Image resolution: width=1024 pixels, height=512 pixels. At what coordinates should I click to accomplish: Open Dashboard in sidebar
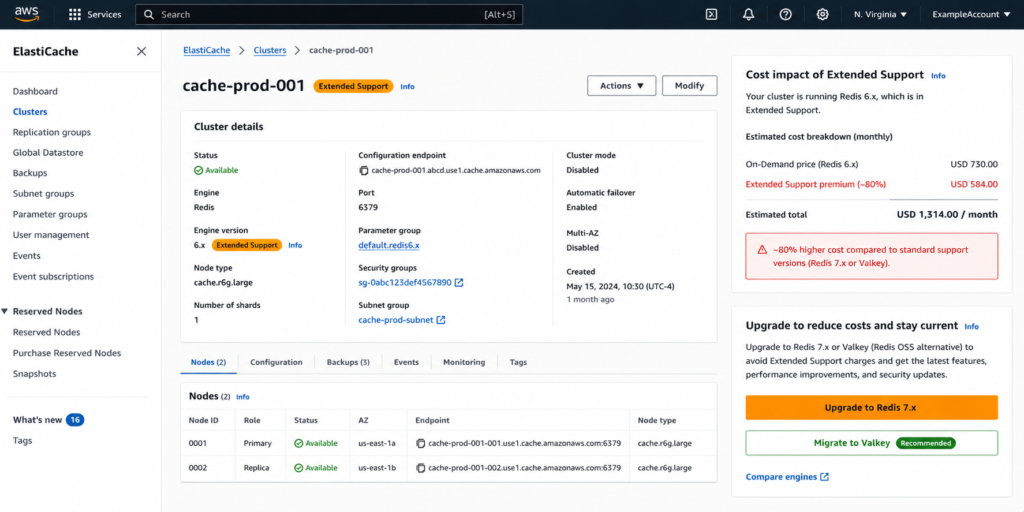35,91
